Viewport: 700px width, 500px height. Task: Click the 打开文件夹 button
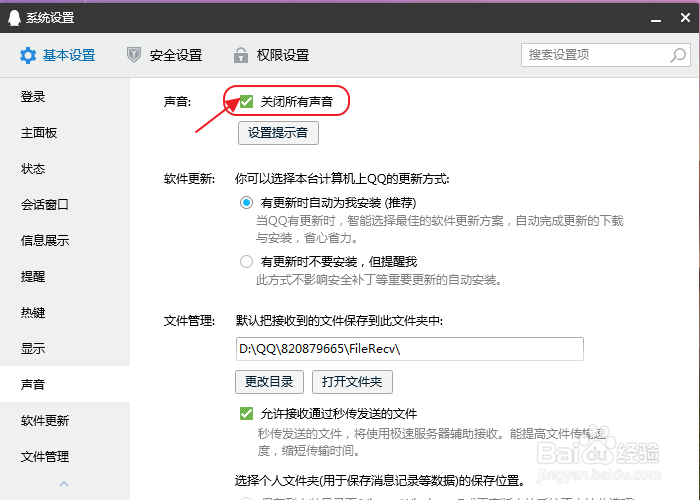pos(352,382)
